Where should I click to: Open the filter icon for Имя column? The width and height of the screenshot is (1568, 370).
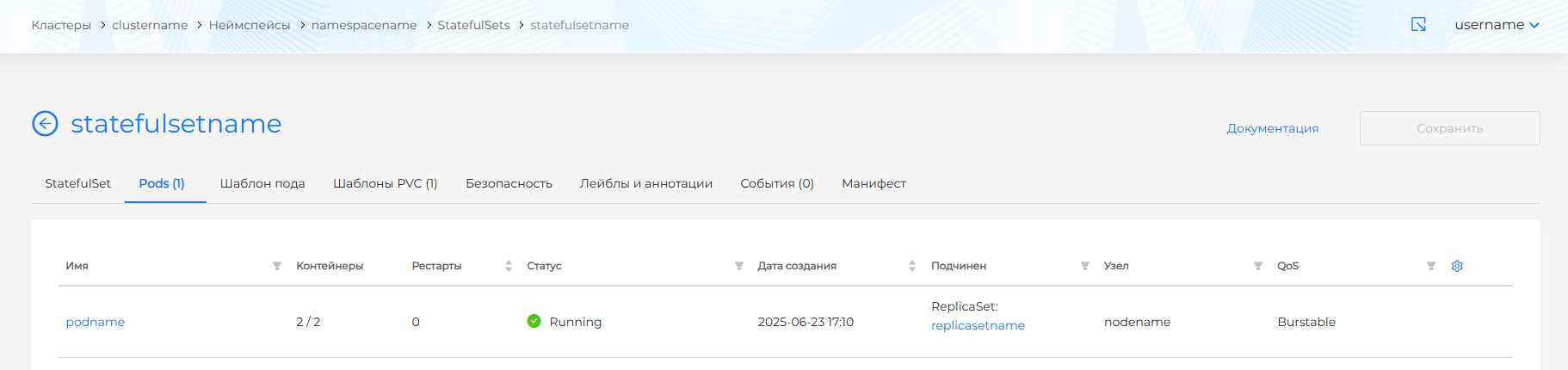point(277,266)
